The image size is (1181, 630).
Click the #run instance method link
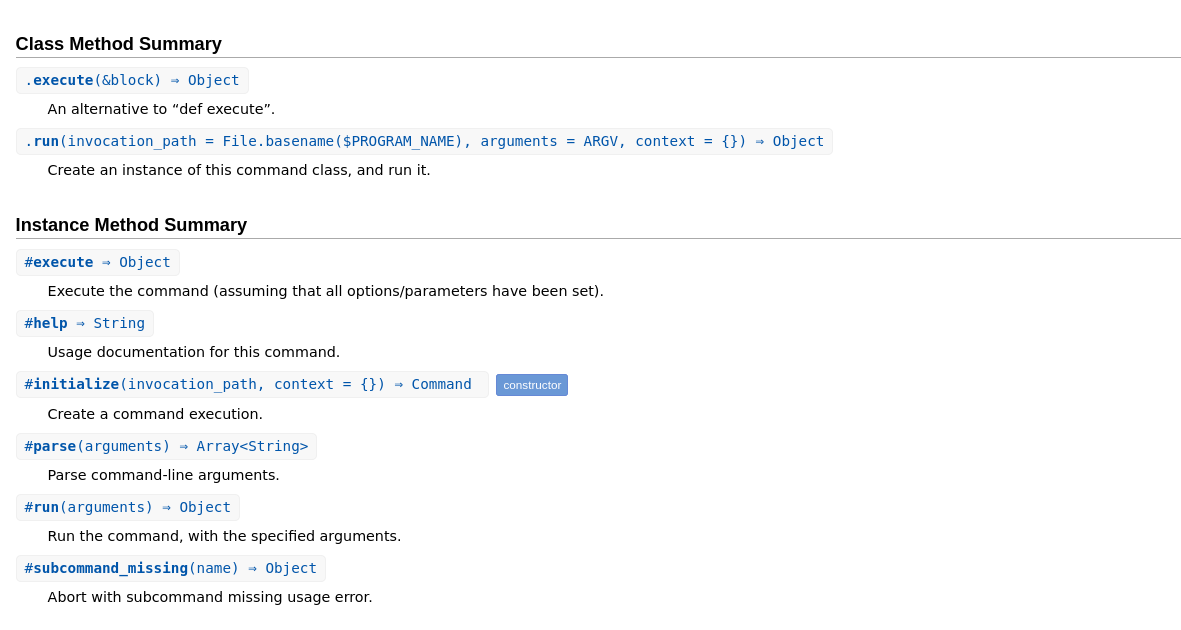(42, 507)
